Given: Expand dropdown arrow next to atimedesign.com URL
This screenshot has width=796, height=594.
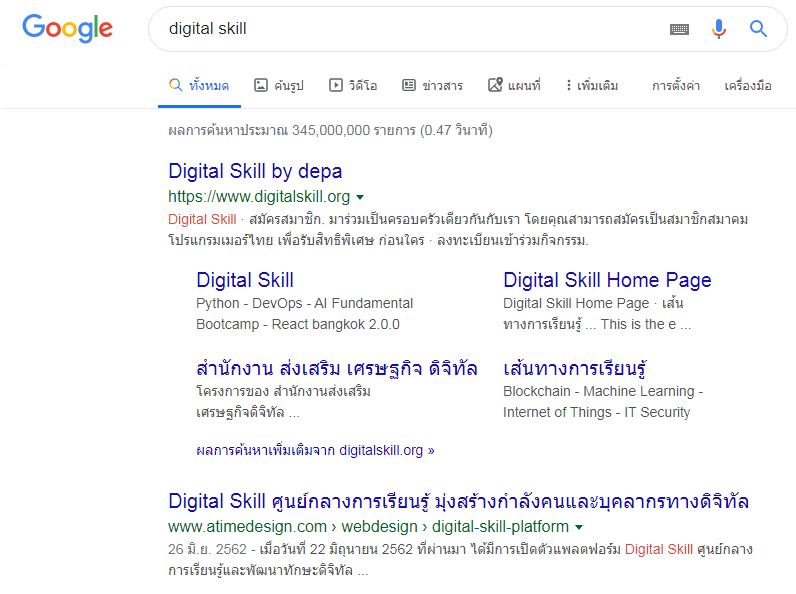Looking at the screenshot, I should tap(579, 527).
